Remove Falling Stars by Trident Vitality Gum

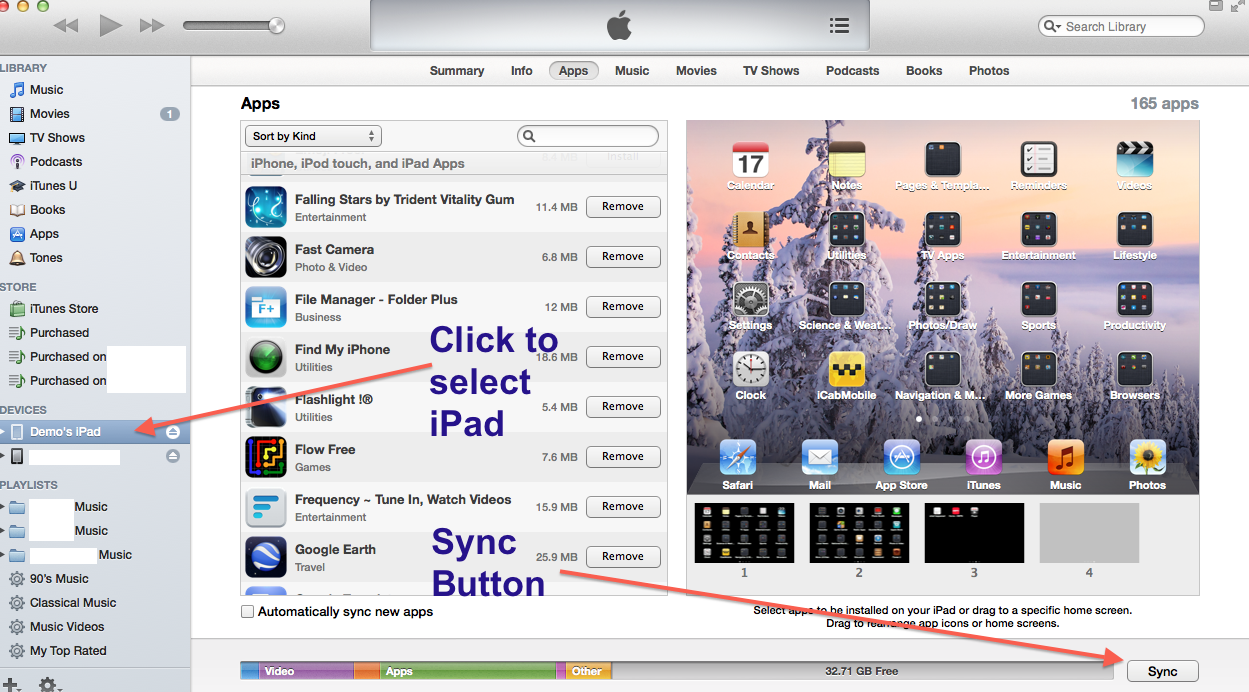pyautogui.click(x=623, y=207)
